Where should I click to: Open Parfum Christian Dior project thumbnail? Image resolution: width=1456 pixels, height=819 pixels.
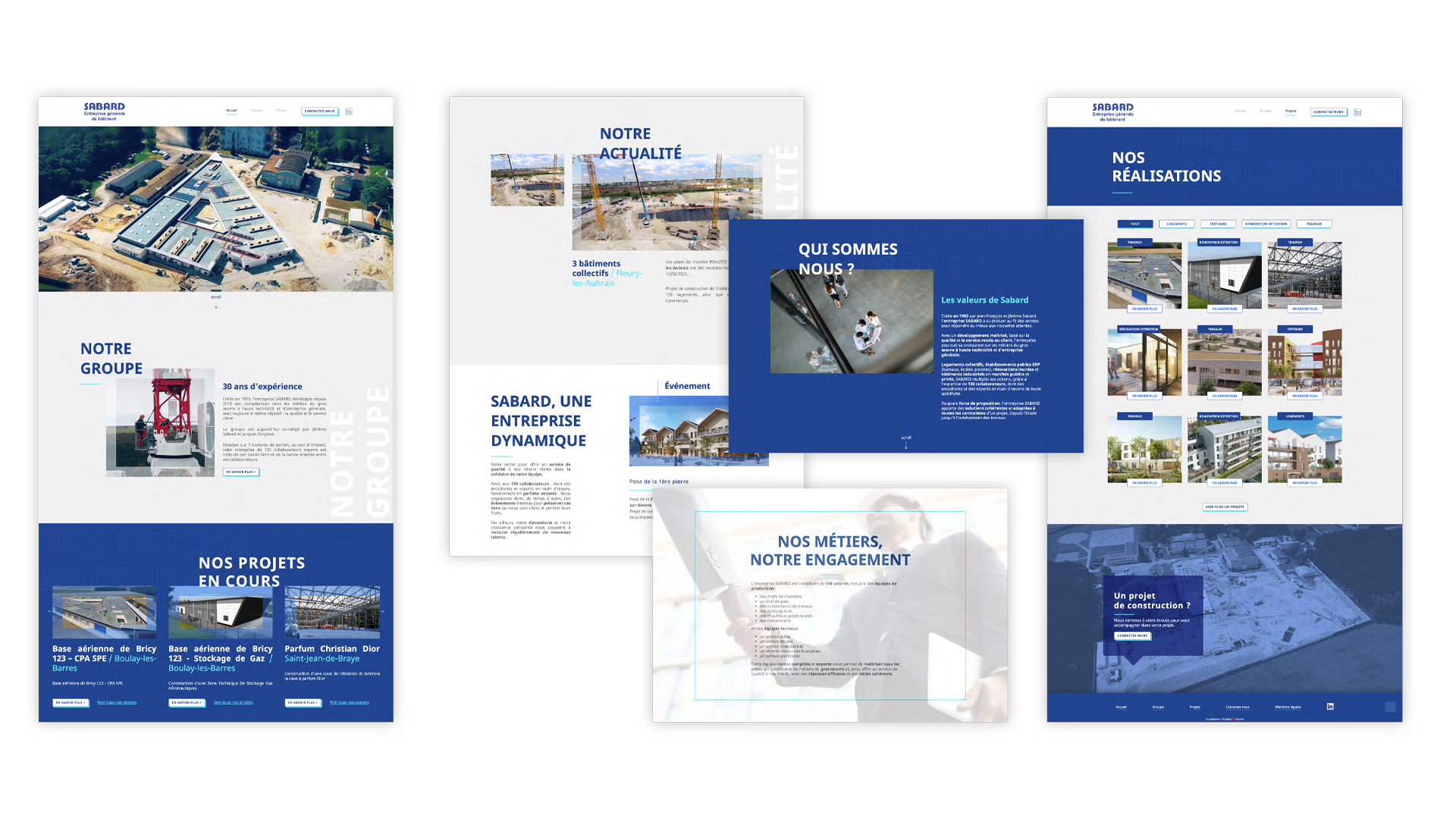click(x=332, y=612)
